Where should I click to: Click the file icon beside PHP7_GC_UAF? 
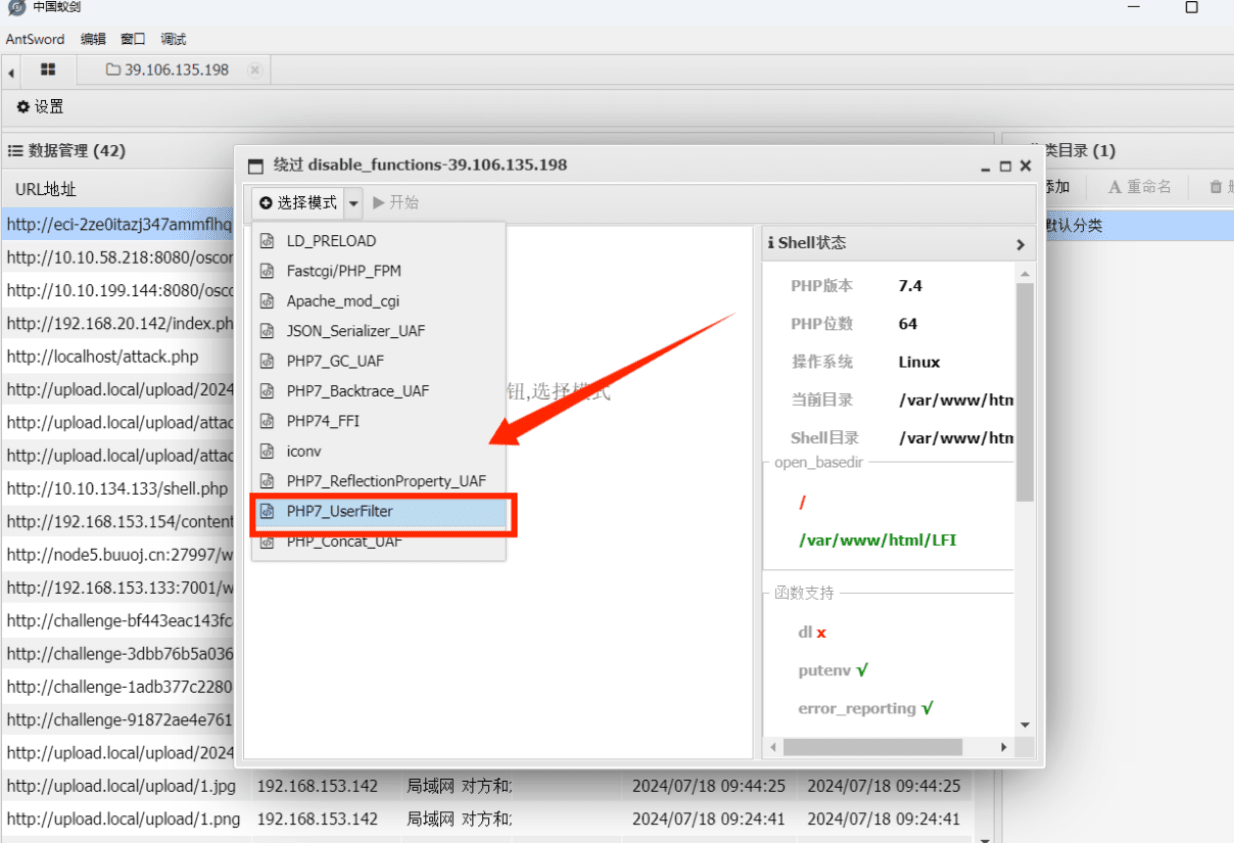(x=267, y=361)
